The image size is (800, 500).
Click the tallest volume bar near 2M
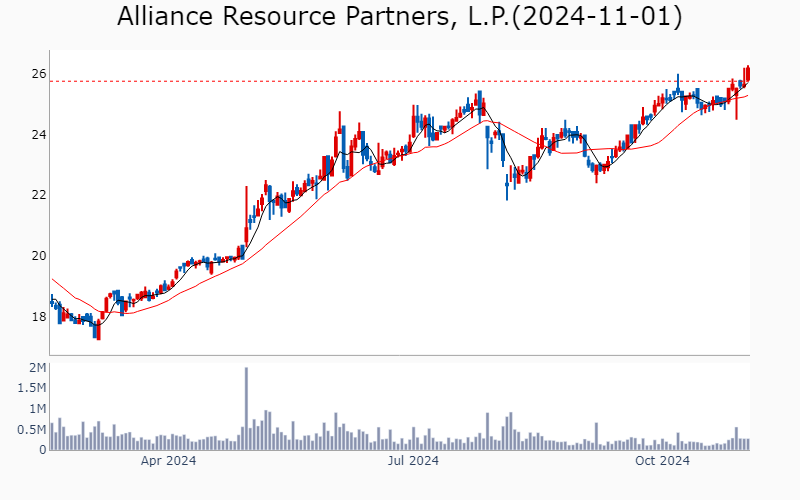point(246,409)
